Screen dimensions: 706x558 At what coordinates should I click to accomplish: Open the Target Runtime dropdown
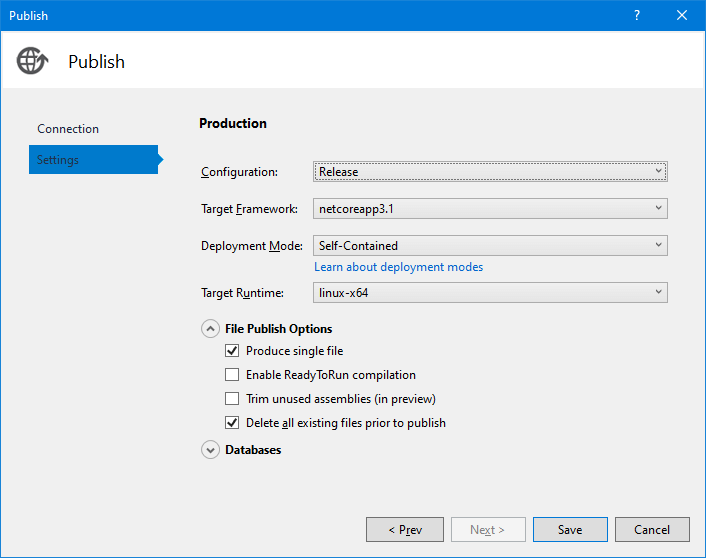click(x=490, y=293)
